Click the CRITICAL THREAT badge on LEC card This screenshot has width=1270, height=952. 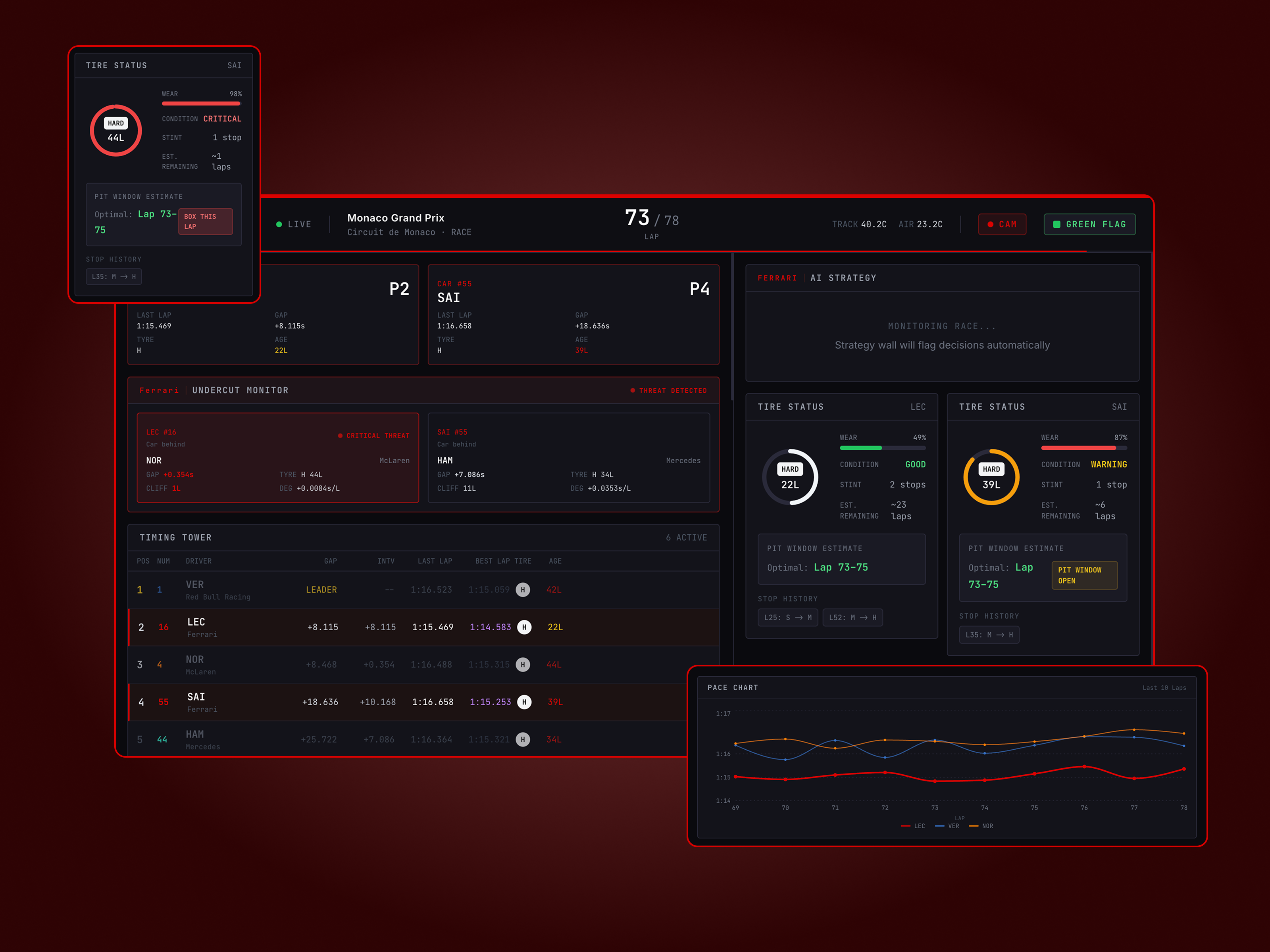point(374,436)
